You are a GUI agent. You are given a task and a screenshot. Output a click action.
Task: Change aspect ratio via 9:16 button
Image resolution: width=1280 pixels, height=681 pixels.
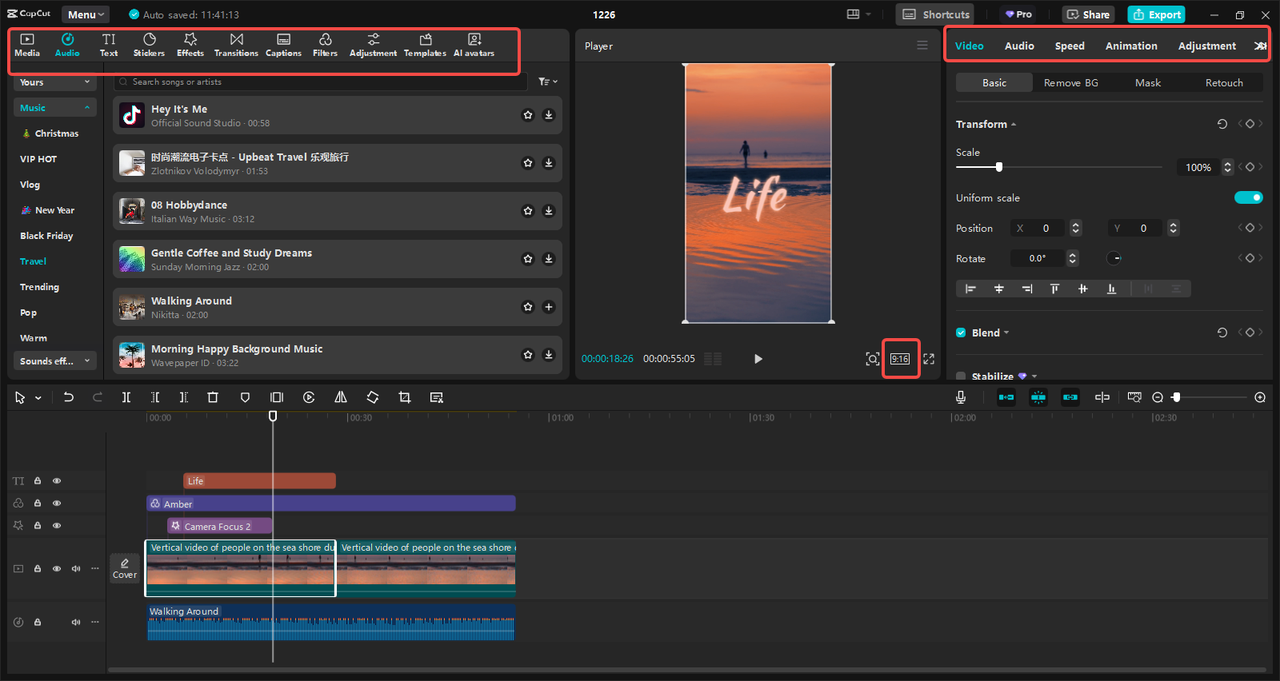tap(900, 359)
